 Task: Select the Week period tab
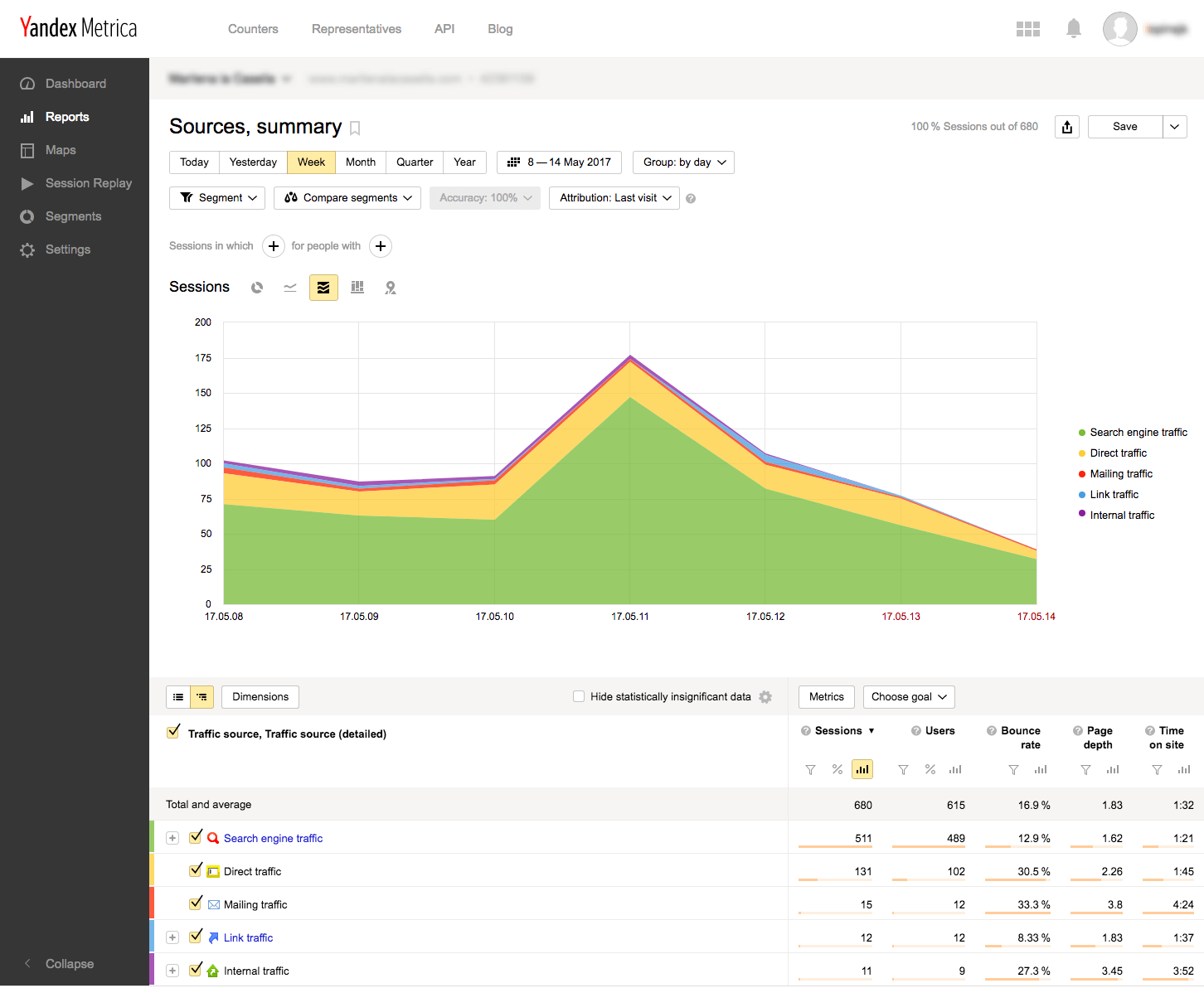pos(311,162)
